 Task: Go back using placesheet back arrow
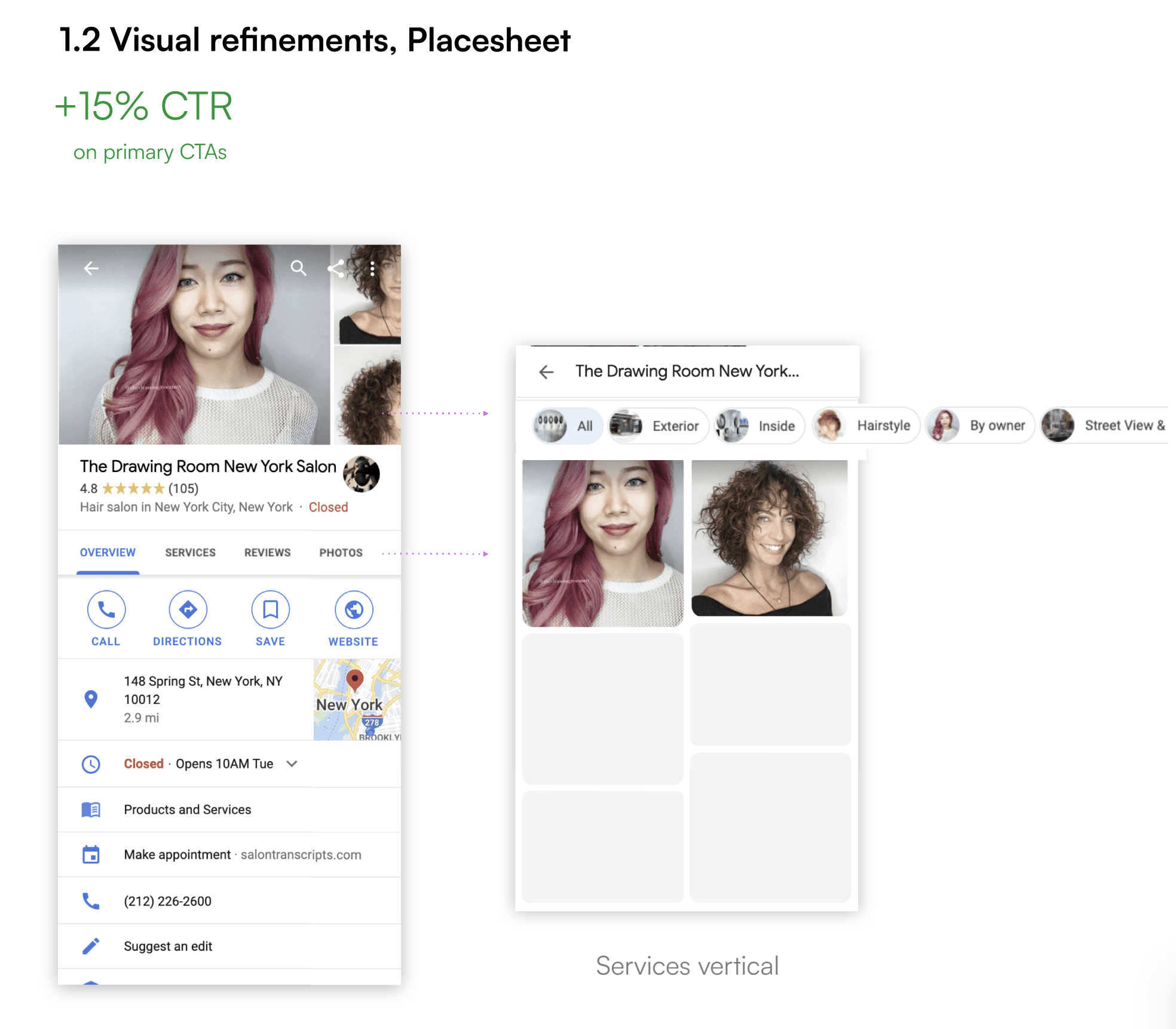[91, 268]
